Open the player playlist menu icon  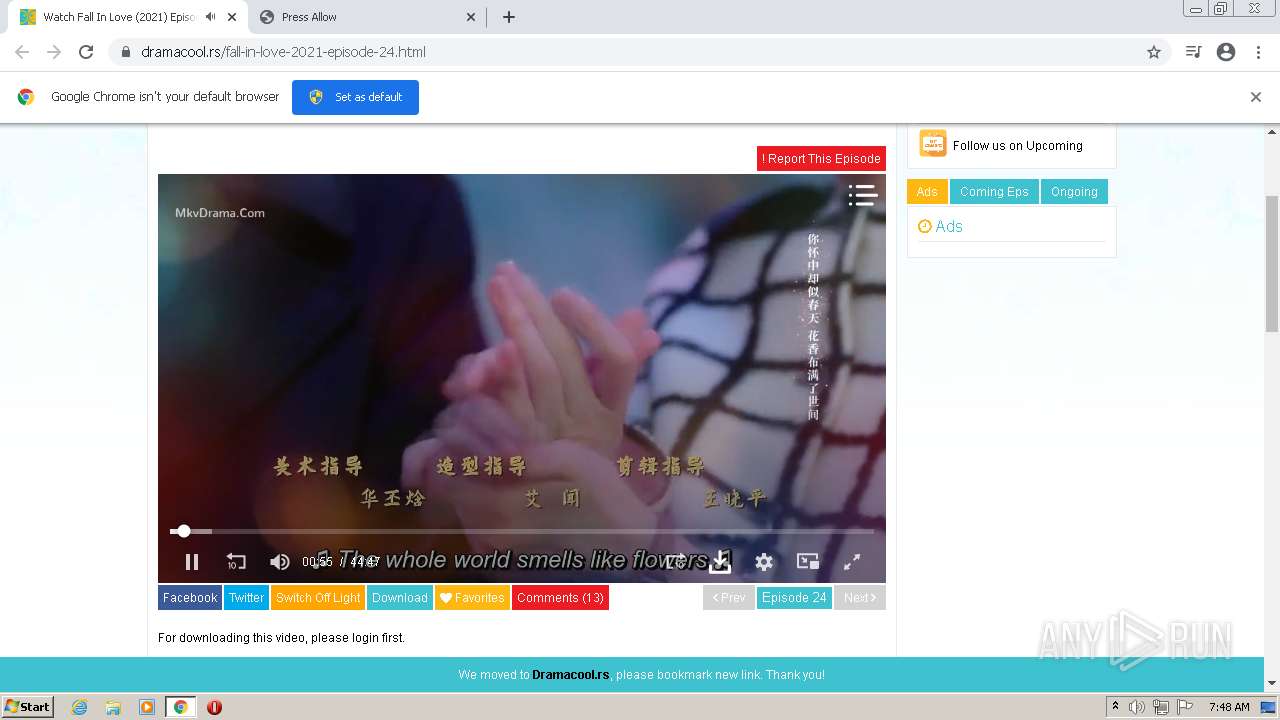tap(862, 196)
